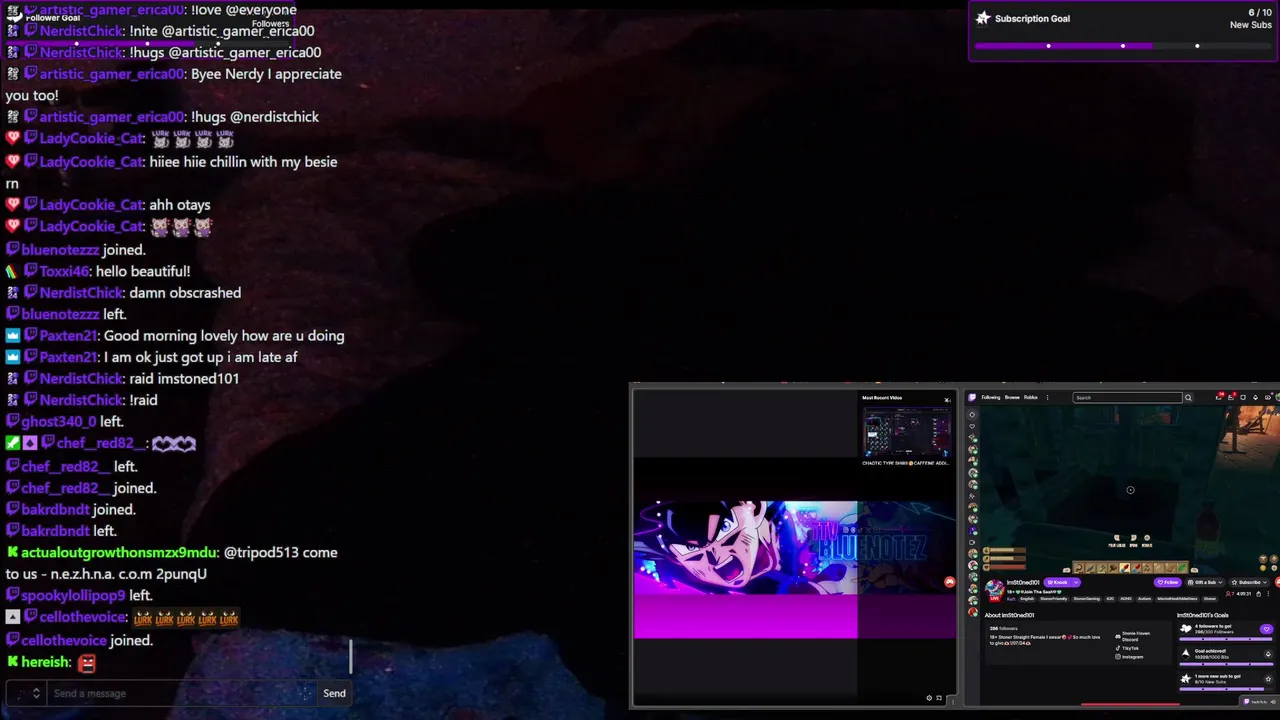Open the emote picker in message box
1280x720 pixels.
coord(305,693)
